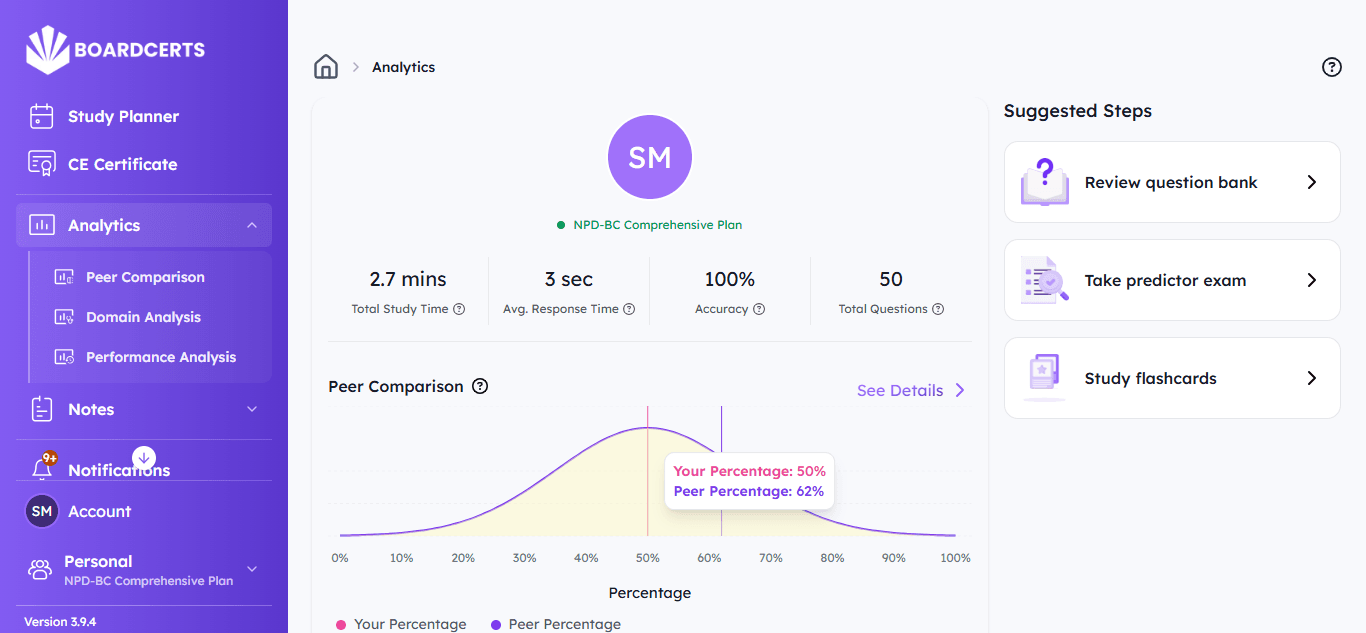Viewport: 1366px width, 633px height.
Task: Open the Domain Analysis icon
Action: point(63,317)
